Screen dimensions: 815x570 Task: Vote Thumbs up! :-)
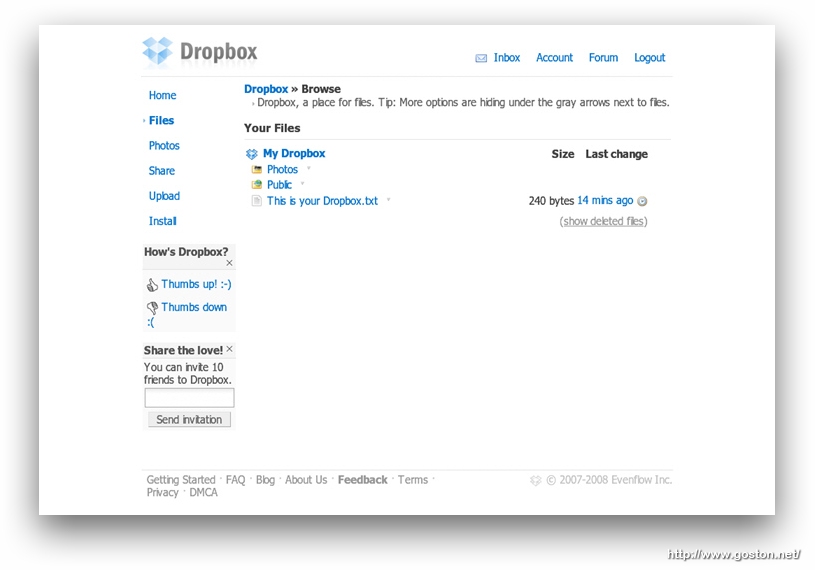point(196,284)
